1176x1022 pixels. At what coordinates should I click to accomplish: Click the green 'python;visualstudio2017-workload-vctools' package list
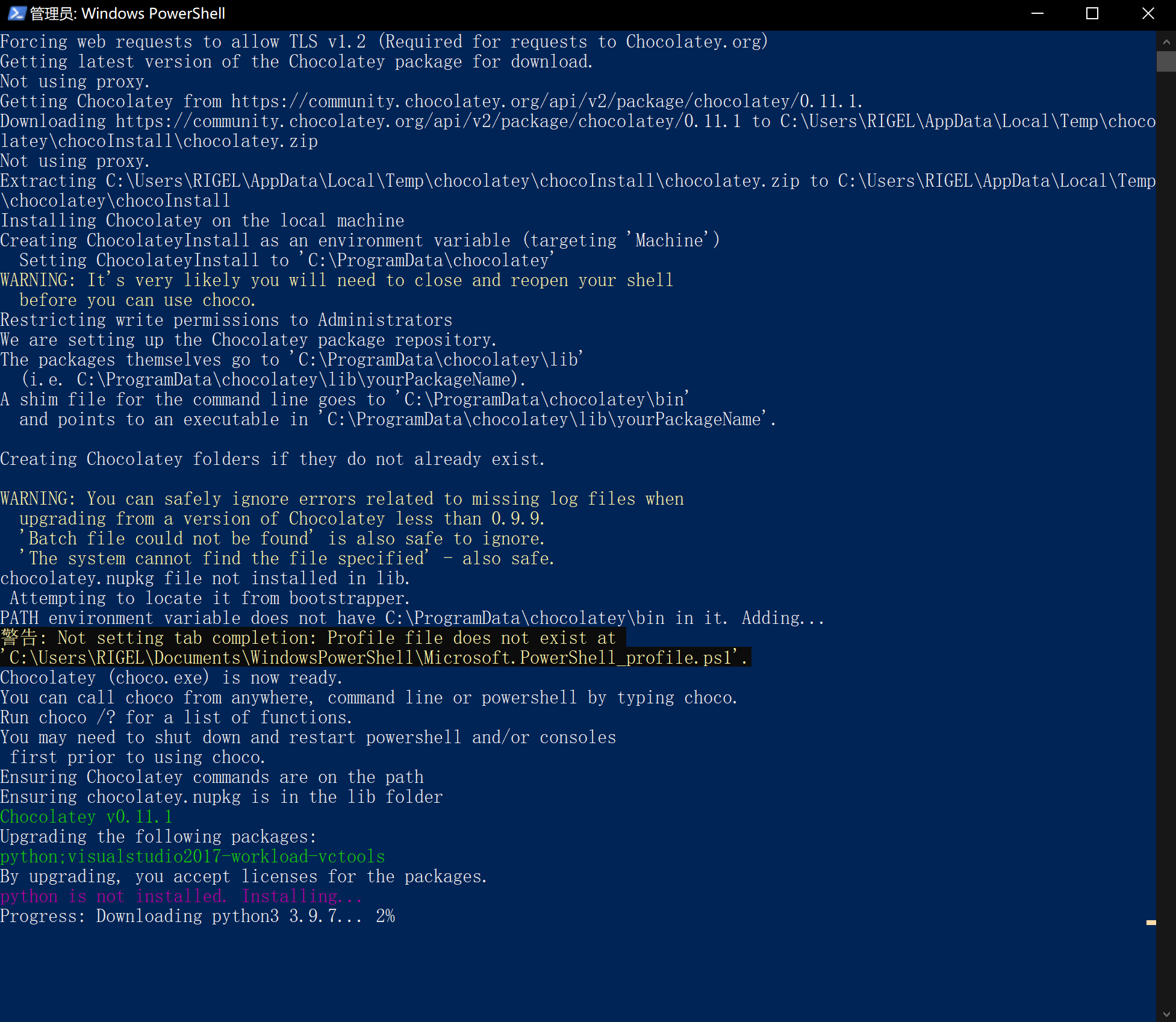click(193, 856)
